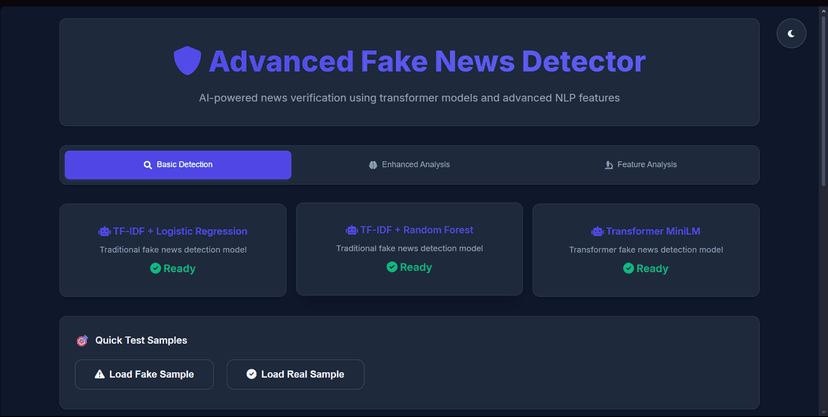Load the fake news sample
Screen dimensions: 828x417
pos(144,374)
